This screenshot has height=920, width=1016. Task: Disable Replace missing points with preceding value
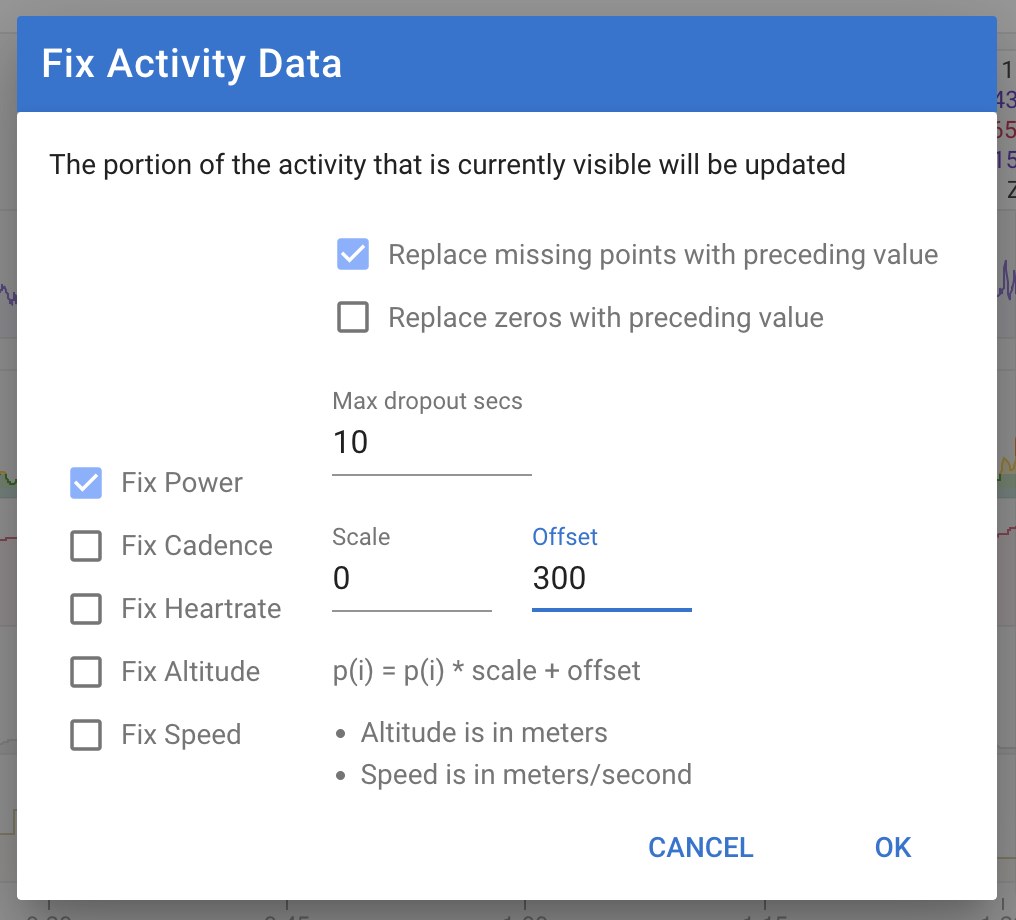[x=352, y=254]
